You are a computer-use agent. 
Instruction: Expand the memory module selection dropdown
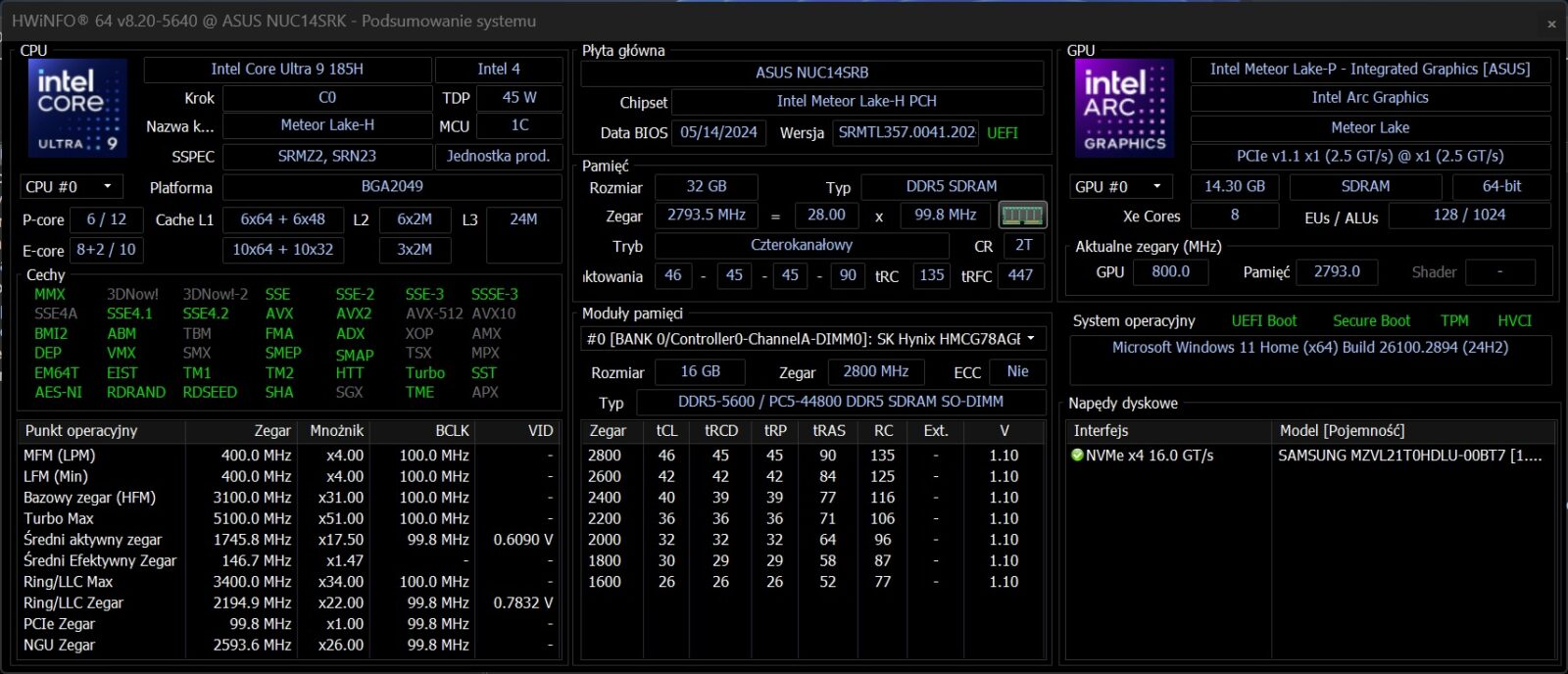pyautogui.click(x=1030, y=339)
